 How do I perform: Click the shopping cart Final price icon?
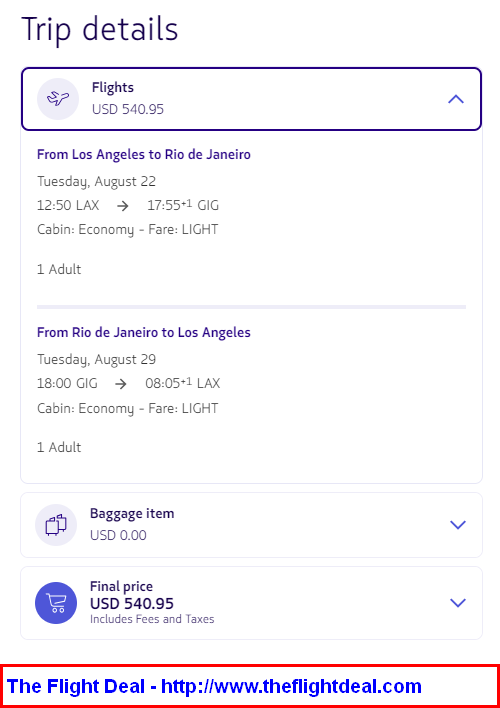pyautogui.click(x=56, y=603)
